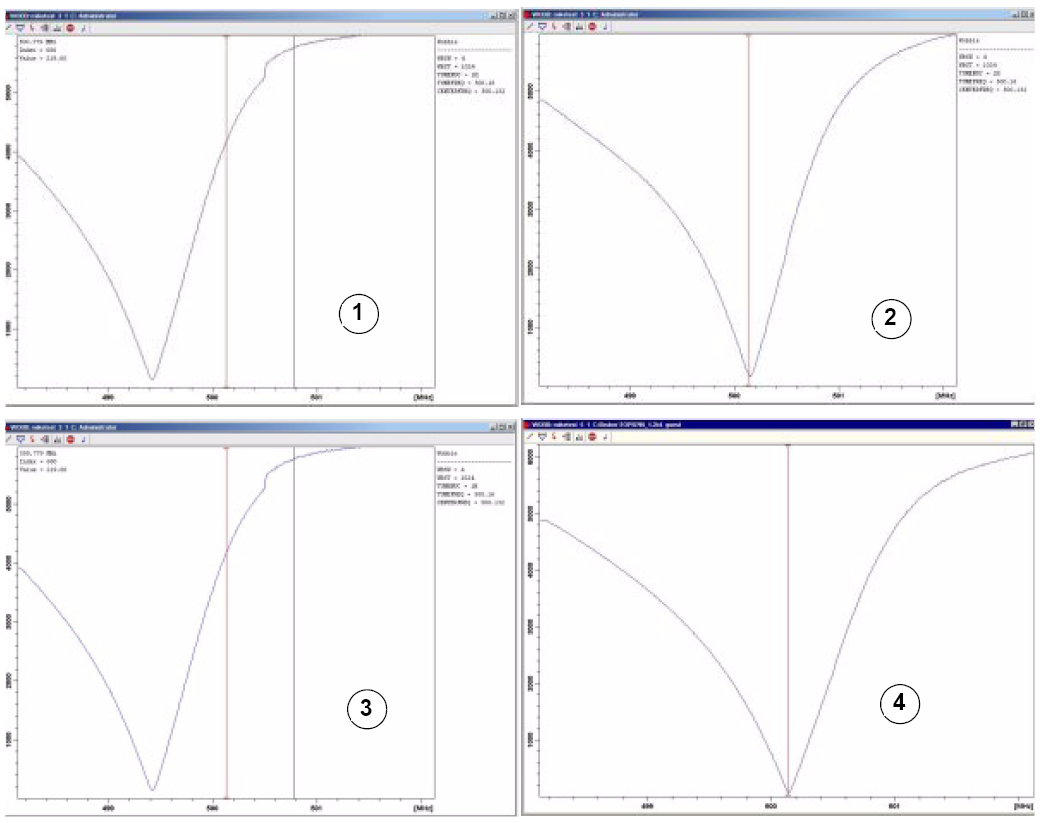
Task: Click the [MHz] axis label in top-right plot
Action: (945, 395)
